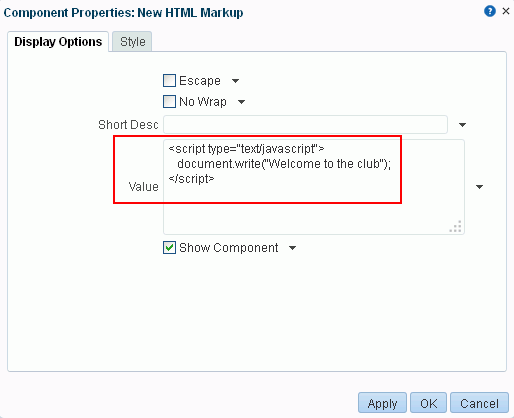The image size is (514, 418).
Task: Open dropdown arrow next to Show Component
Action: [x=292, y=248]
